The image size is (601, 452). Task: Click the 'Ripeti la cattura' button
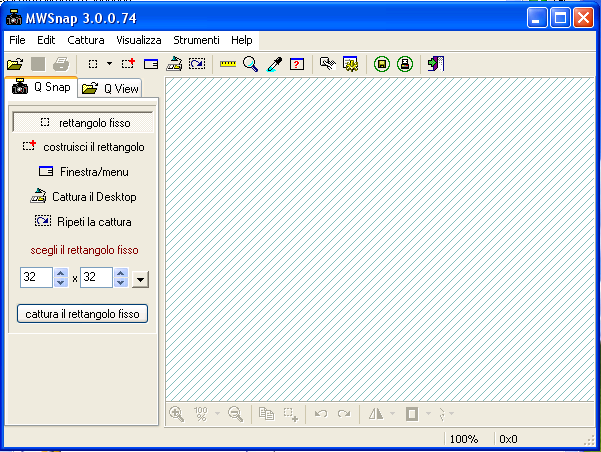pyautogui.click(x=84, y=222)
